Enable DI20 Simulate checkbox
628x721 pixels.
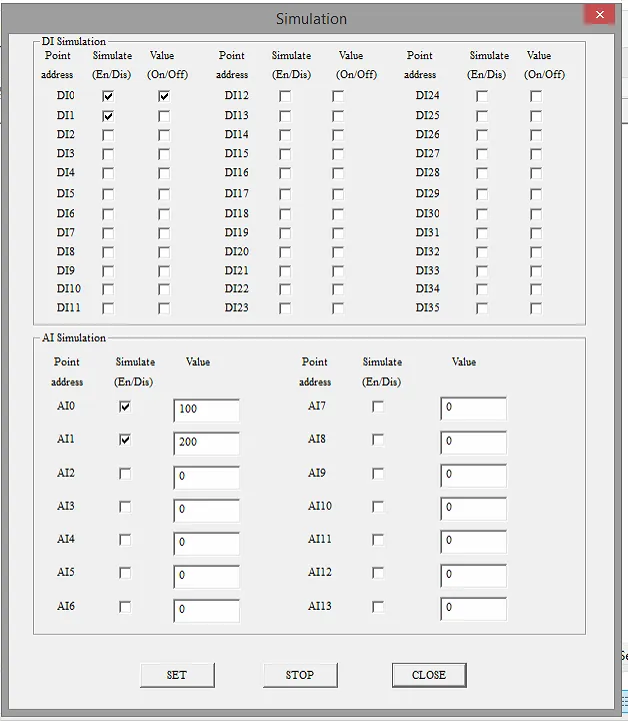[x=285, y=252]
